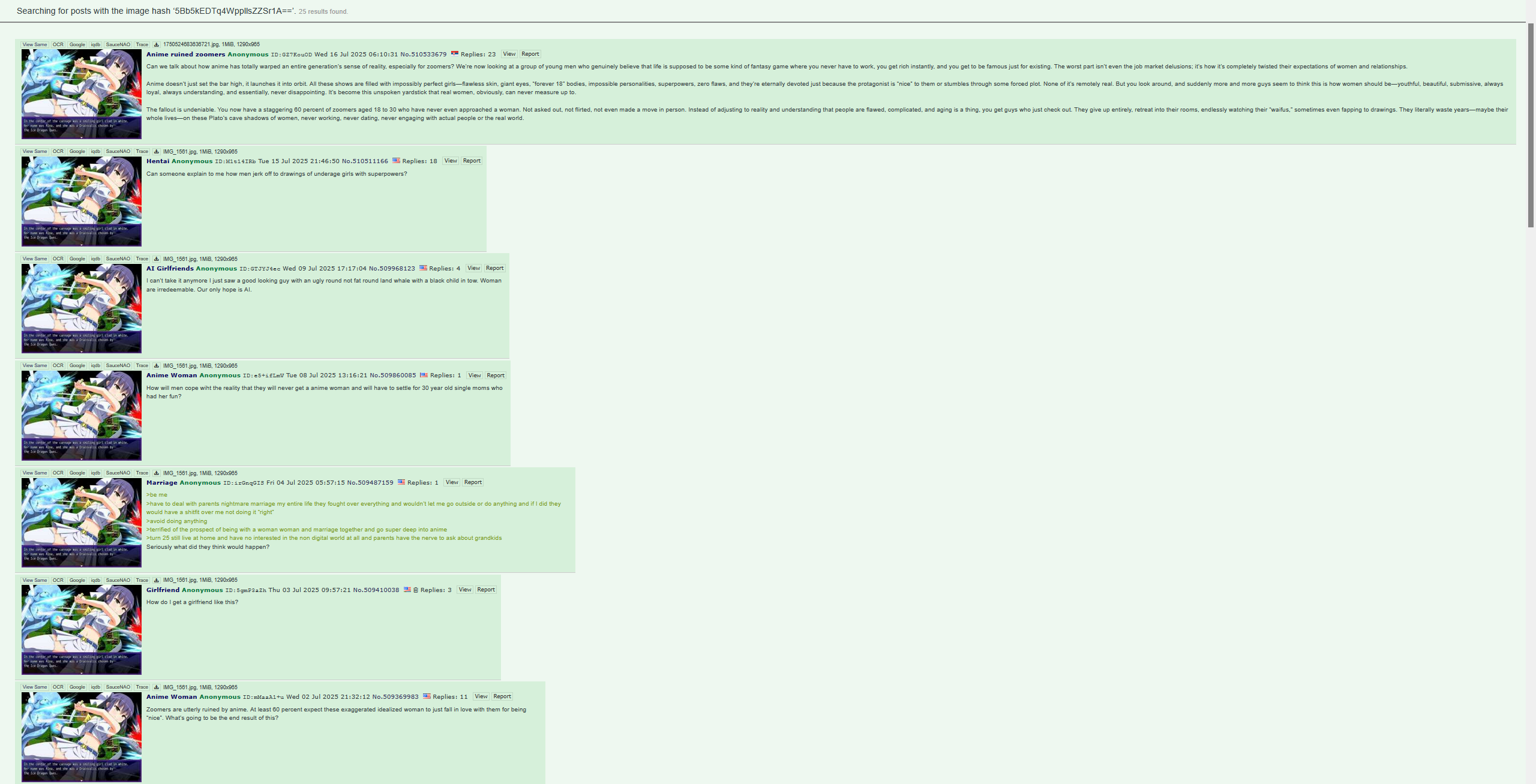
Task: Click the '25 results found.' text
Action: point(323,11)
